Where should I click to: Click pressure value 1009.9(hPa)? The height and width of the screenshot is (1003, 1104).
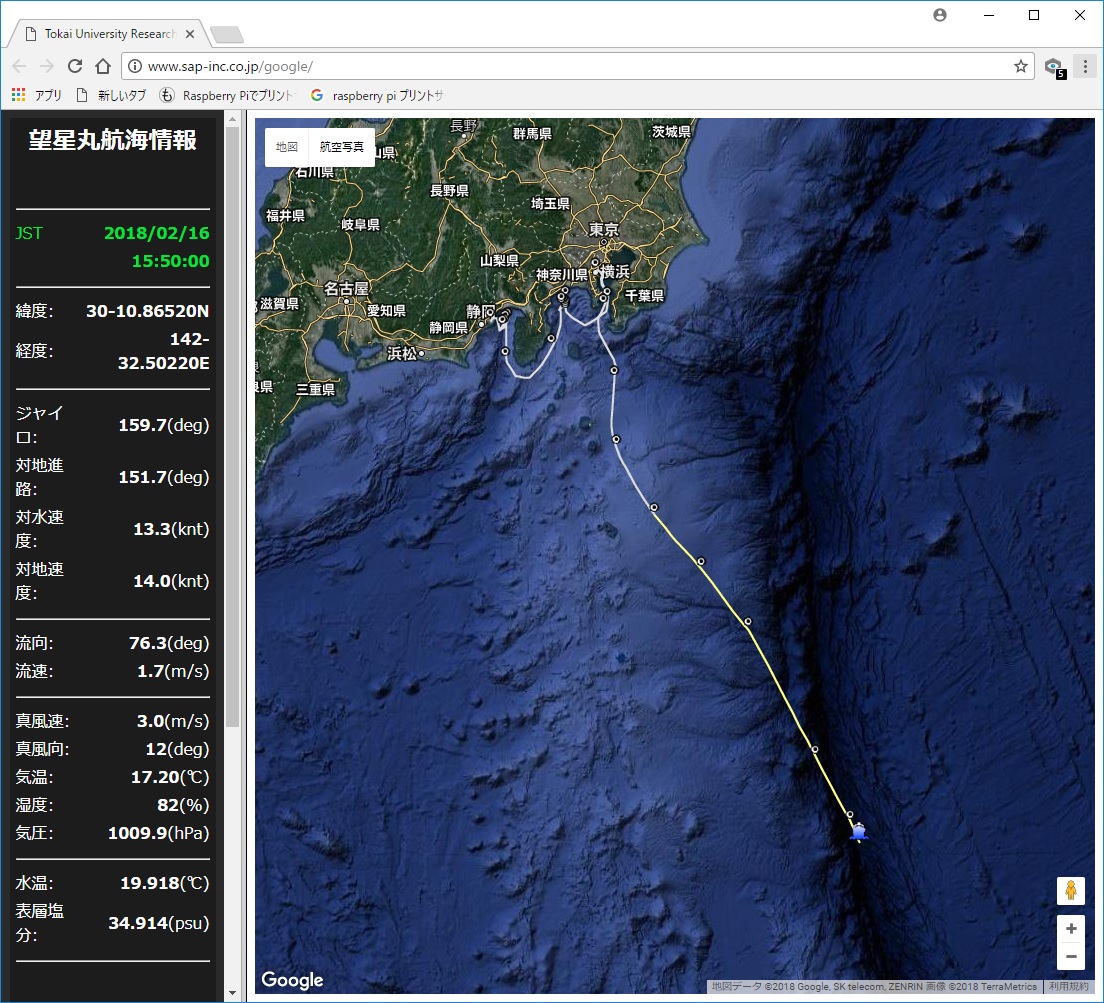tap(158, 833)
